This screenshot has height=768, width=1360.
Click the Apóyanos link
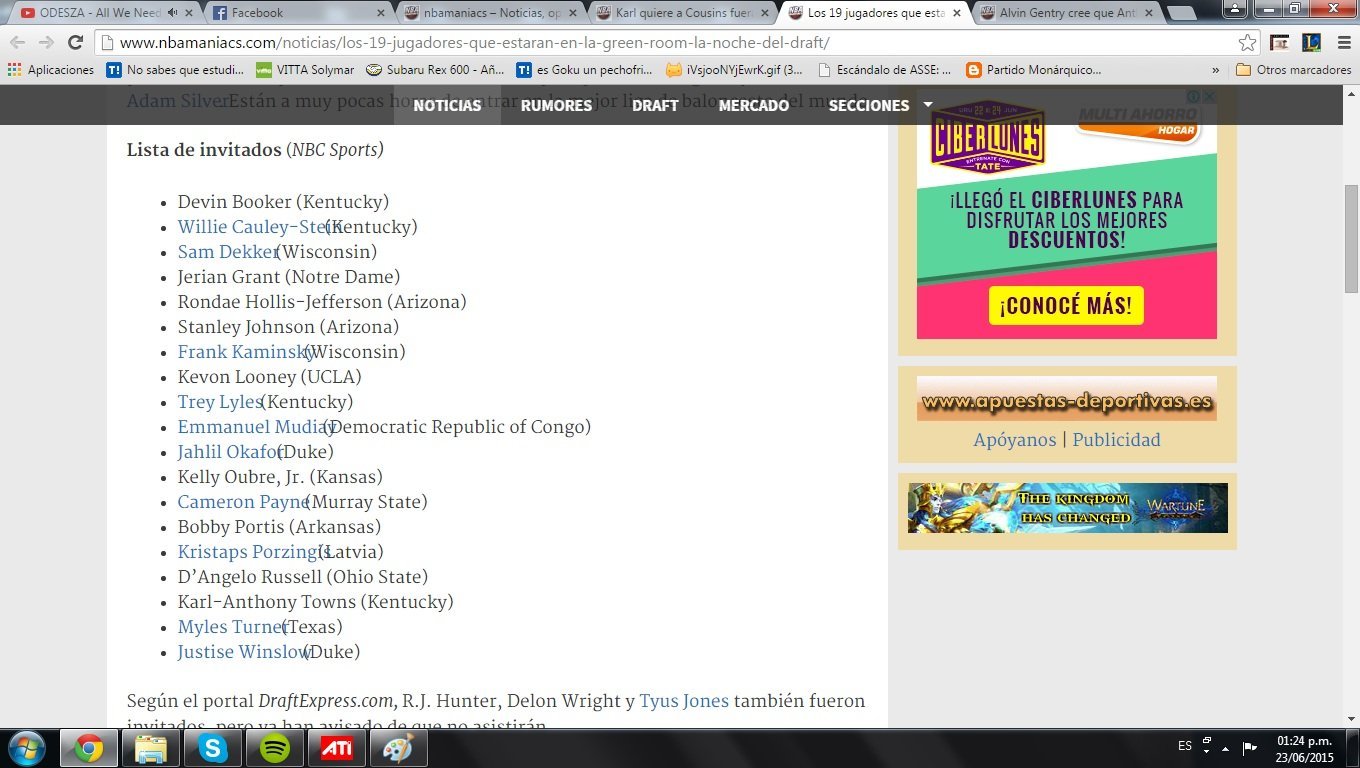click(x=1015, y=440)
